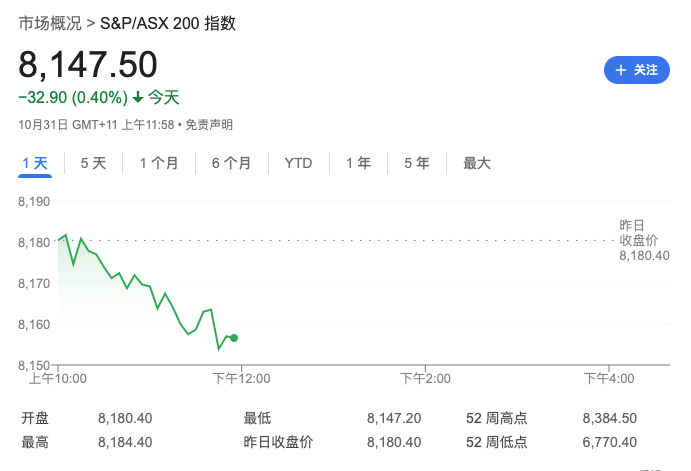Open the 市场概况 breadcrumb link

point(50,23)
